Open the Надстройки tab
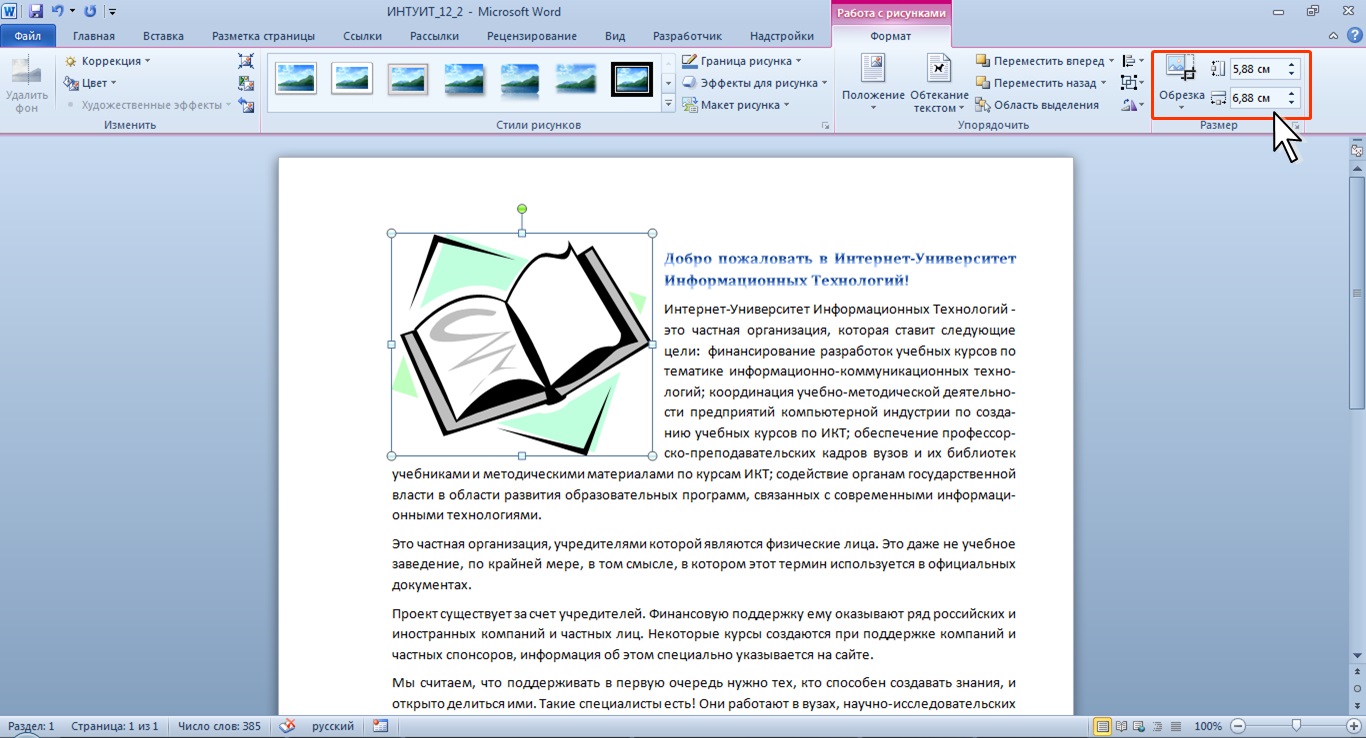 click(x=781, y=36)
